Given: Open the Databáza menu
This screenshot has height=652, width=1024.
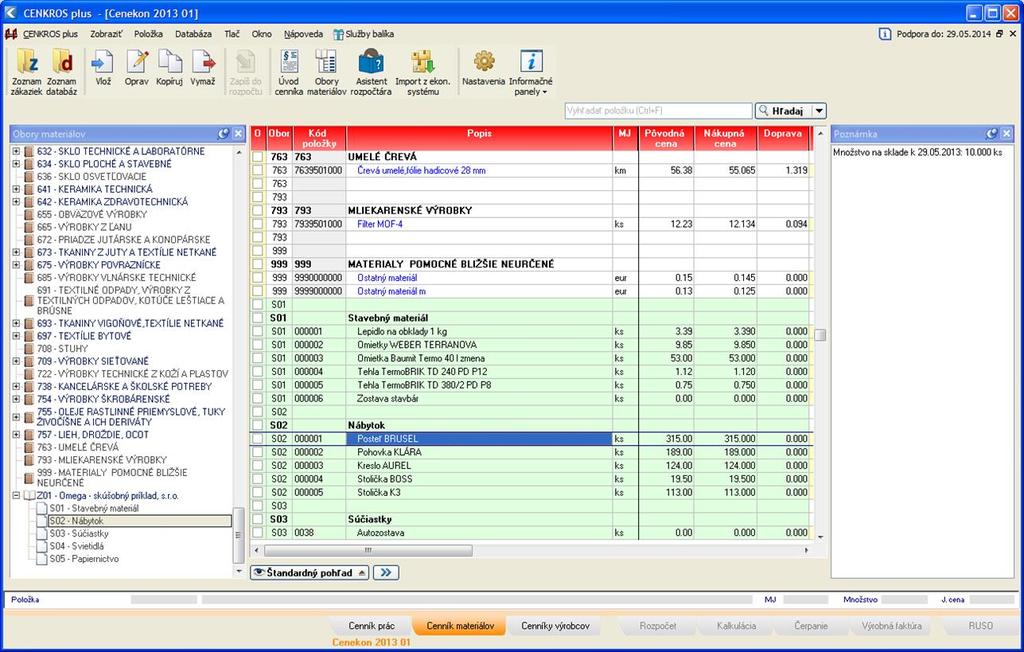Looking at the screenshot, I should pyautogui.click(x=193, y=34).
